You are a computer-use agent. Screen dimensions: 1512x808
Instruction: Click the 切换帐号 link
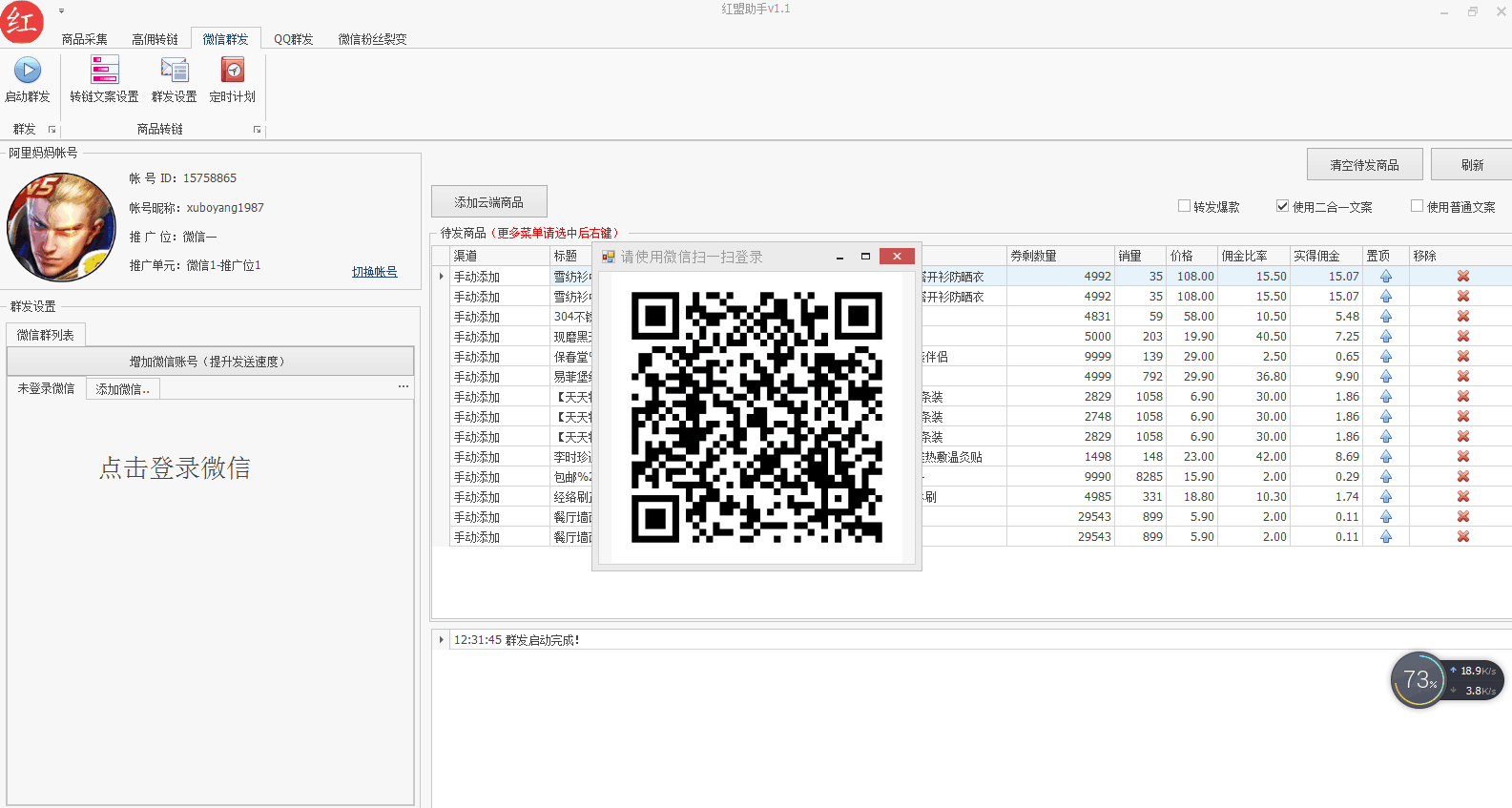374,272
